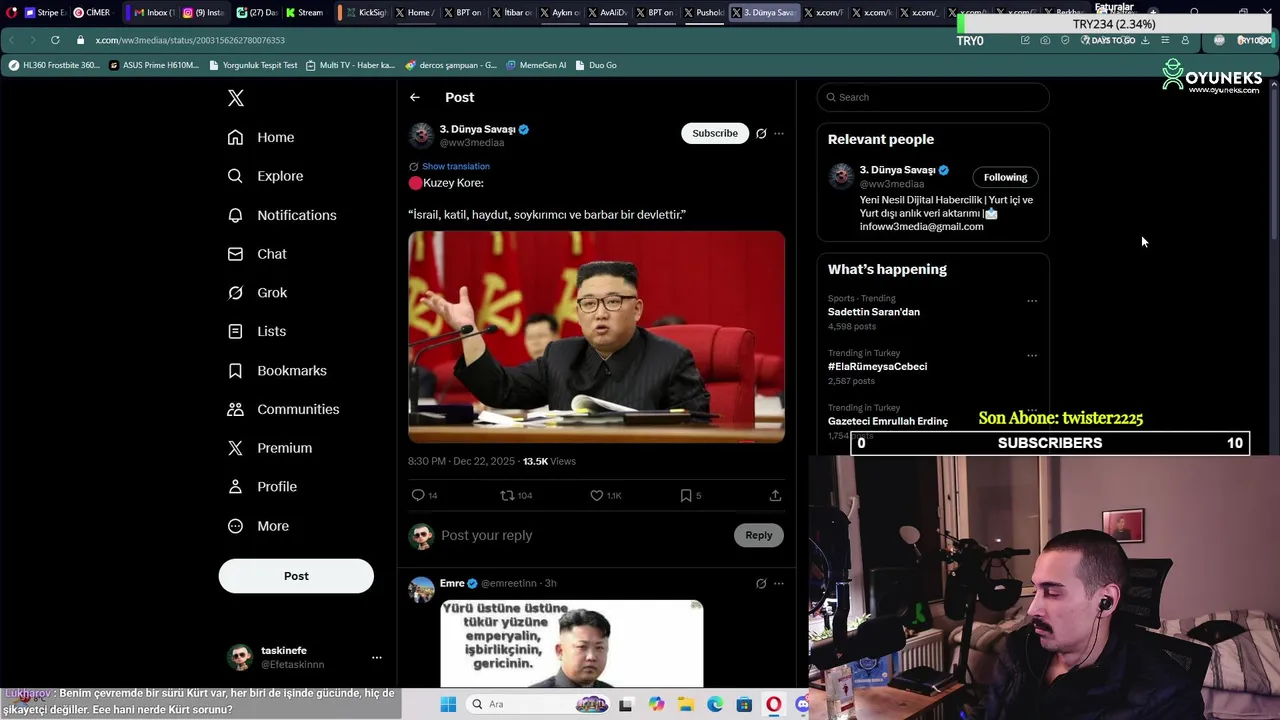Click the taskbar Ara search box
Viewport: 1280px width, 720px height.
pyautogui.click(x=540, y=704)
